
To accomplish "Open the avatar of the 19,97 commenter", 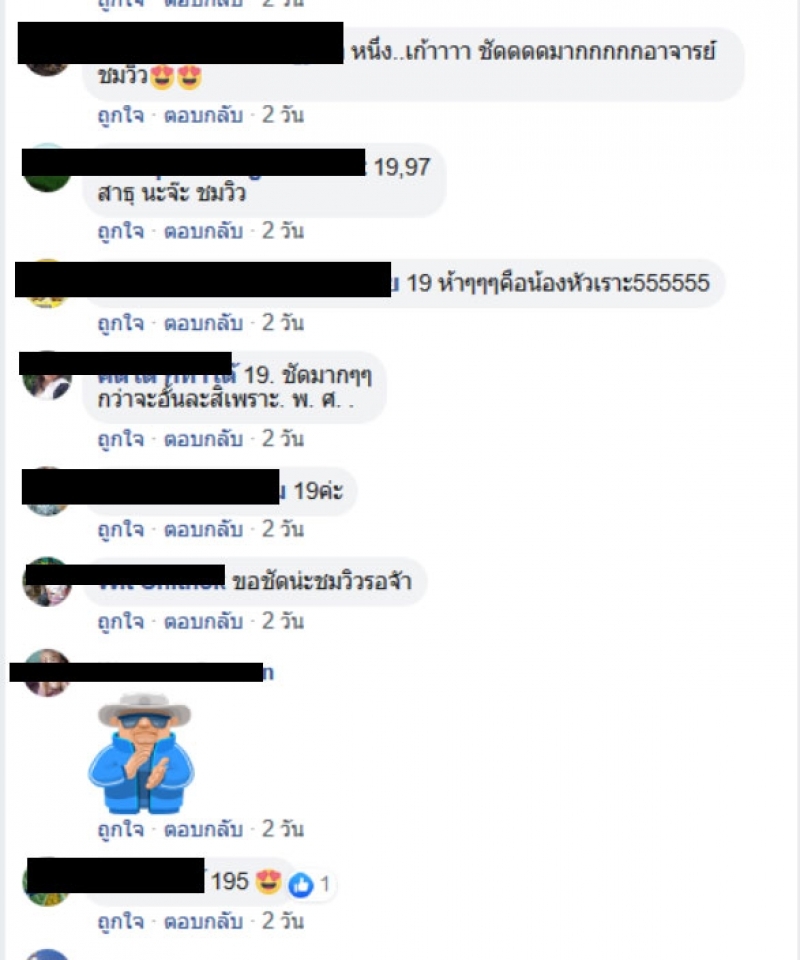I will pyautogui.click(x=47, y=168).
